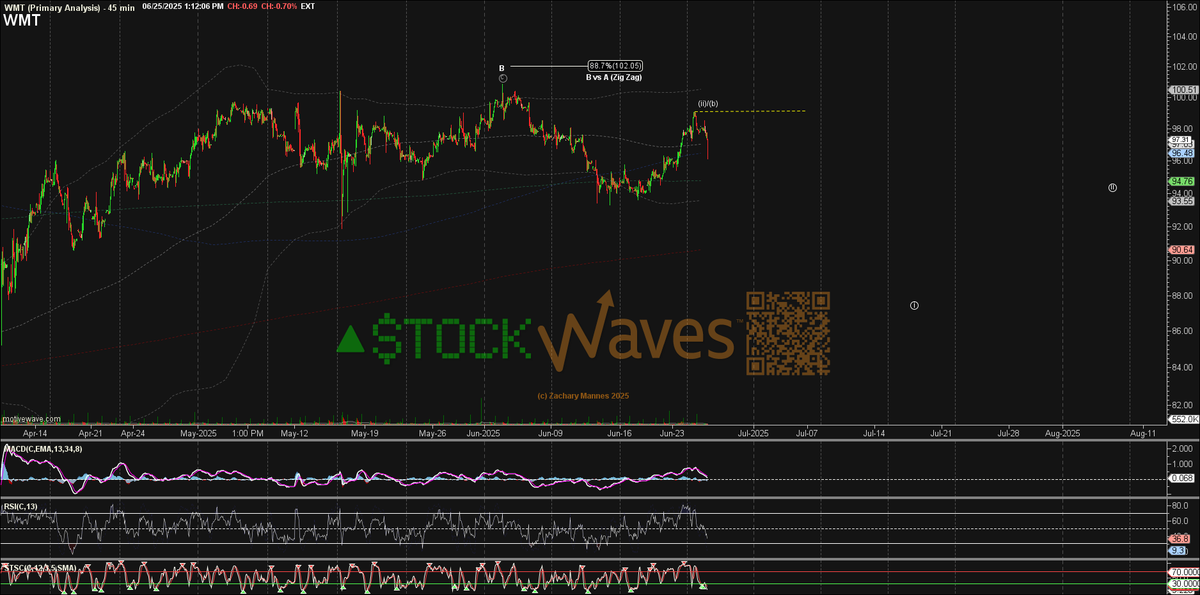The image size is (1200, 595).
Task: Click the blue 96.48 price tag
Action: coord(1181,152)
